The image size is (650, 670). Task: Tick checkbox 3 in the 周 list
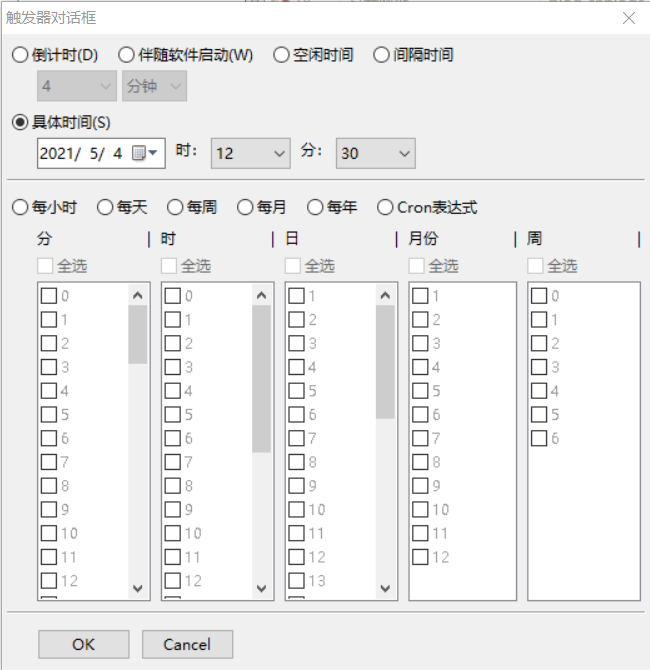pos(539,367)
